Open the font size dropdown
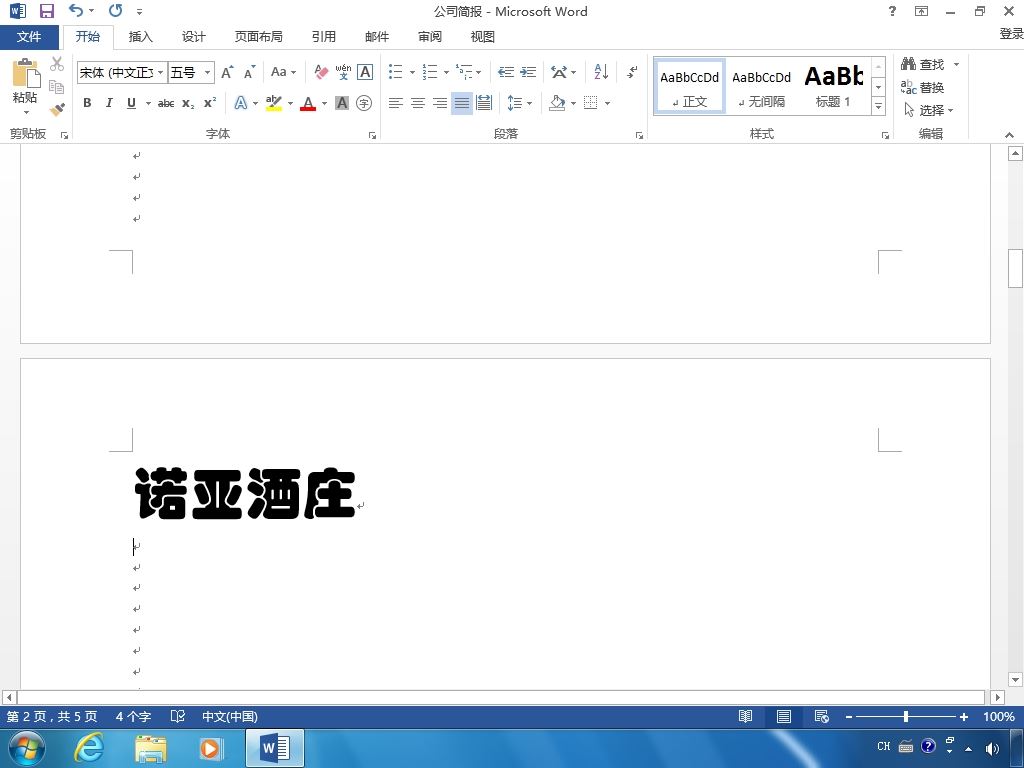Image resolution: width=1024 pixels, height=768 pixels. pos(207,72)
